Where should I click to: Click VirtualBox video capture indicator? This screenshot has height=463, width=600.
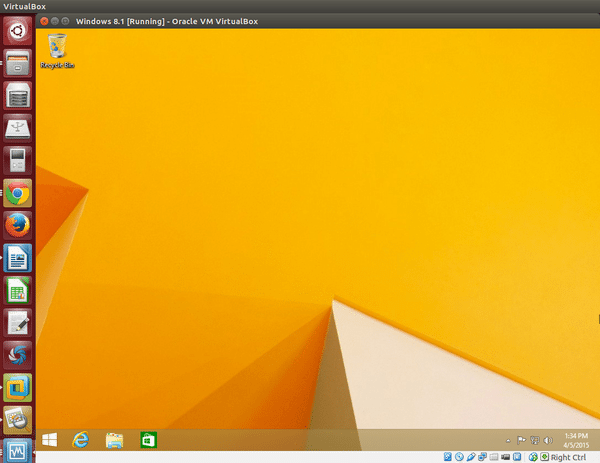coord(505,457)
